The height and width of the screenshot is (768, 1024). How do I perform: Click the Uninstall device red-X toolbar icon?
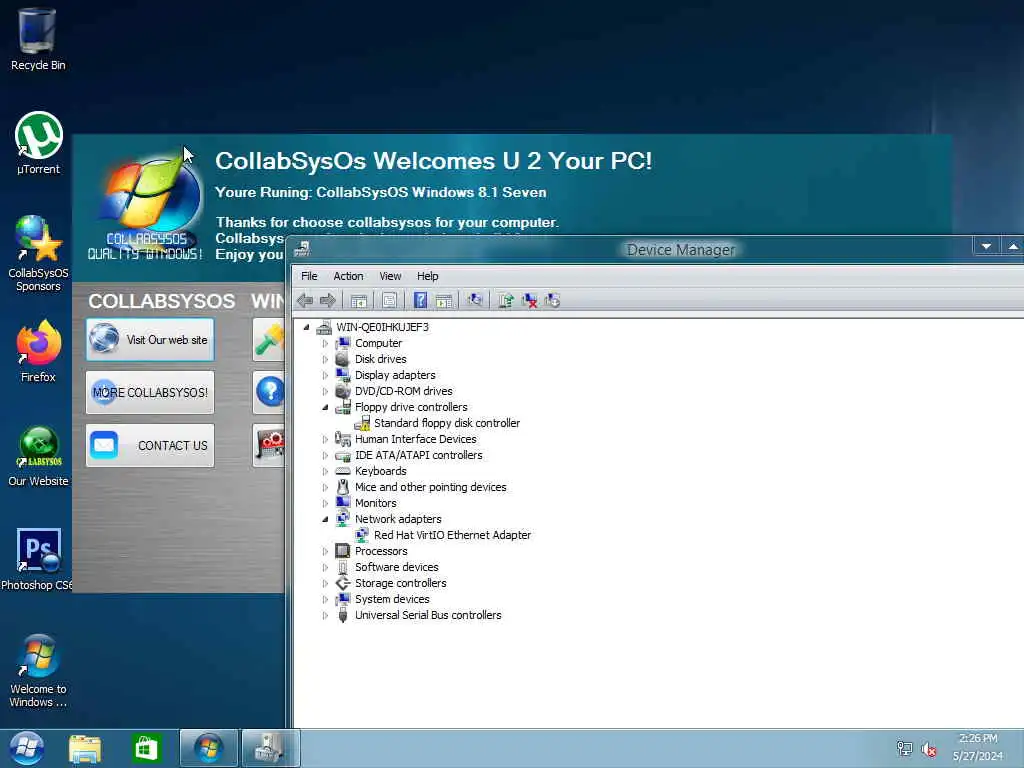(x=529, y=300)
